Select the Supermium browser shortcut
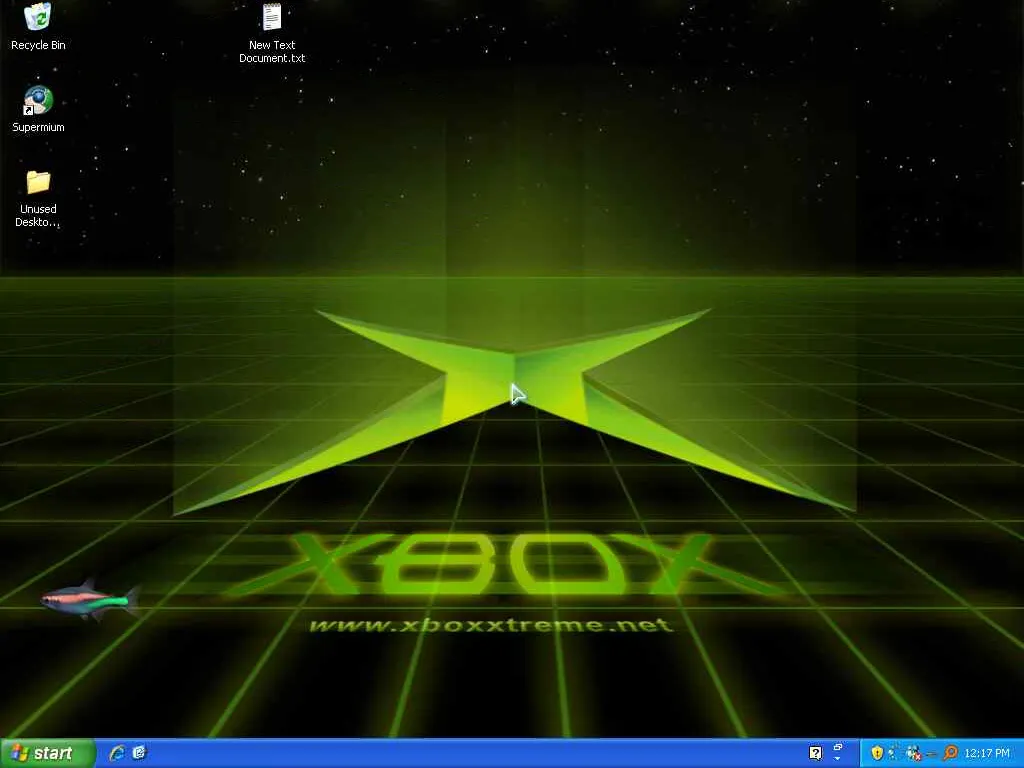Screen dimensions: 1024x768 tap(38, 109)
